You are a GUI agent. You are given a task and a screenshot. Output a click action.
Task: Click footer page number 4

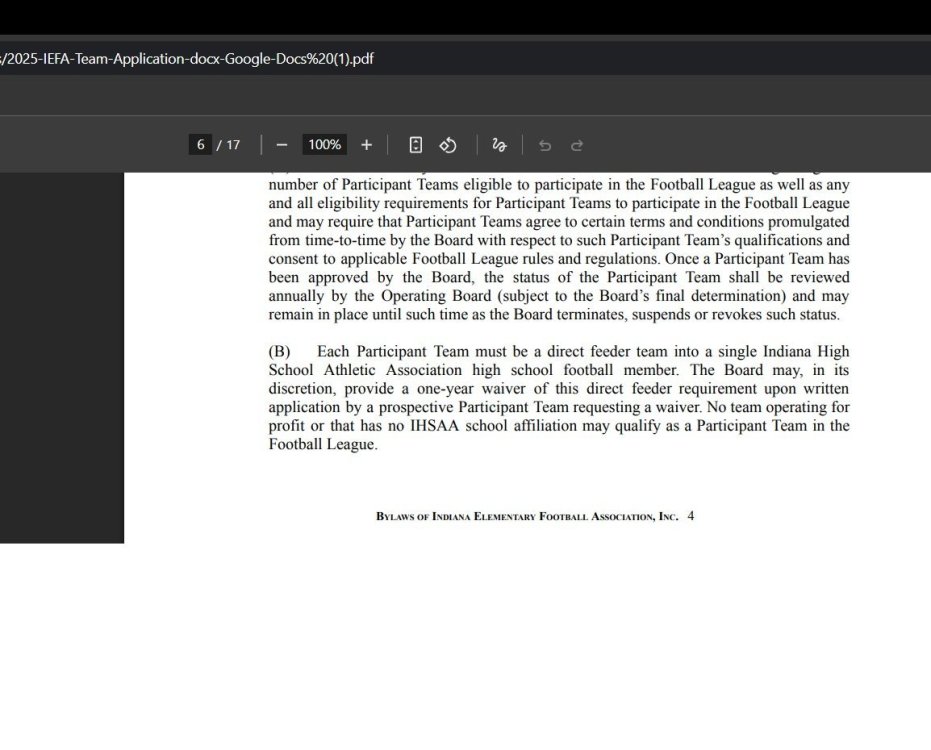691,515
